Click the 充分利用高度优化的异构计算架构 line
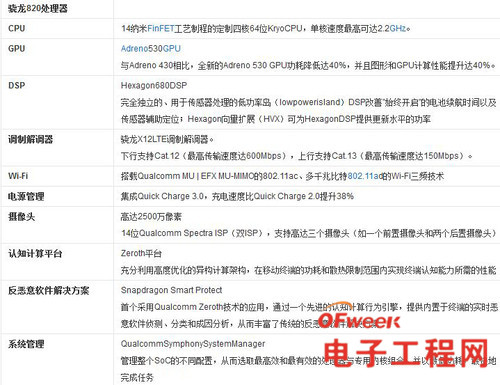Viewport: 500px width, 385px height. (x=309, y=270)
